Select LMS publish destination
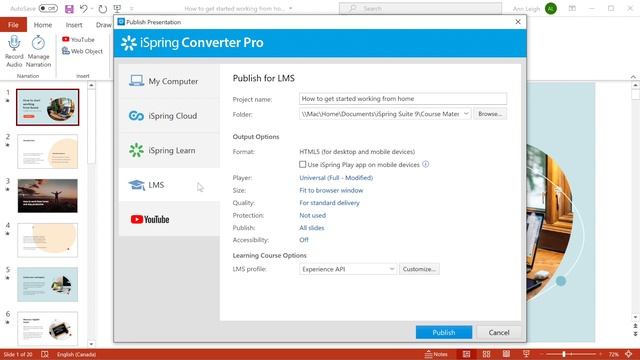640x360 pixels. click(x=169, y=185)
